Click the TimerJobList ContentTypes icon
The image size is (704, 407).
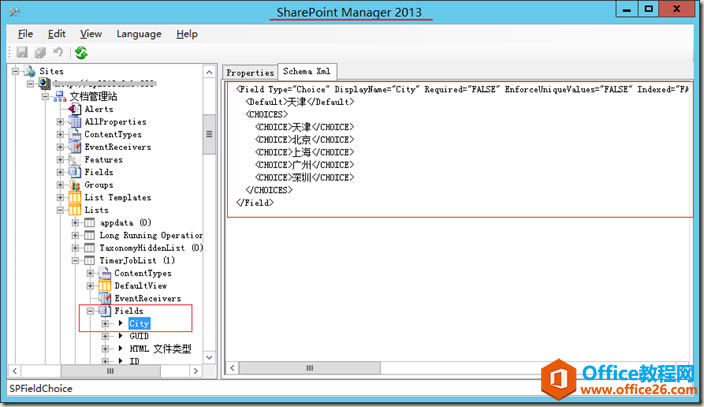pyautogui.click(x=105, y=273)
